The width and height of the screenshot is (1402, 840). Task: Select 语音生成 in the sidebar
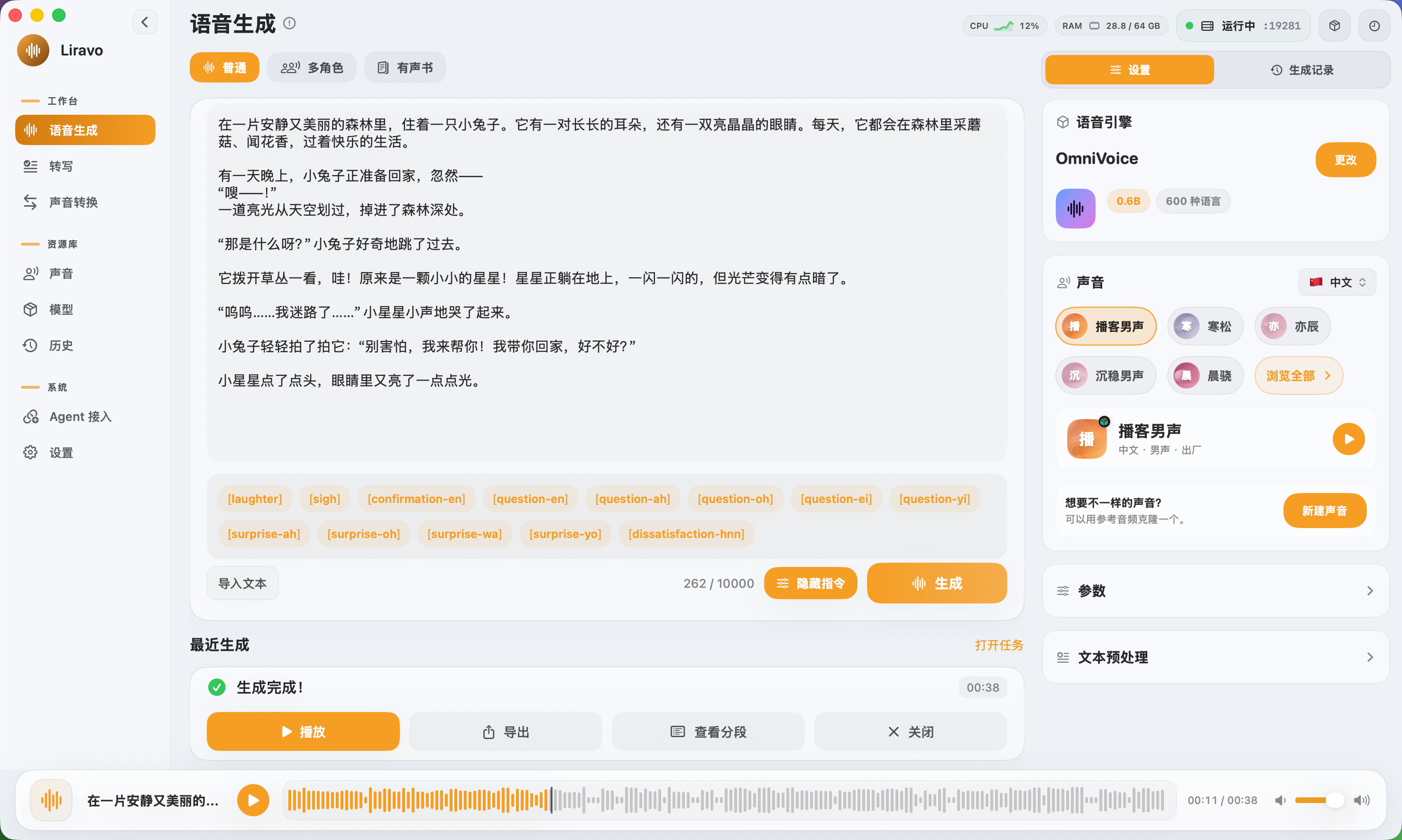[x=85, y=130]
